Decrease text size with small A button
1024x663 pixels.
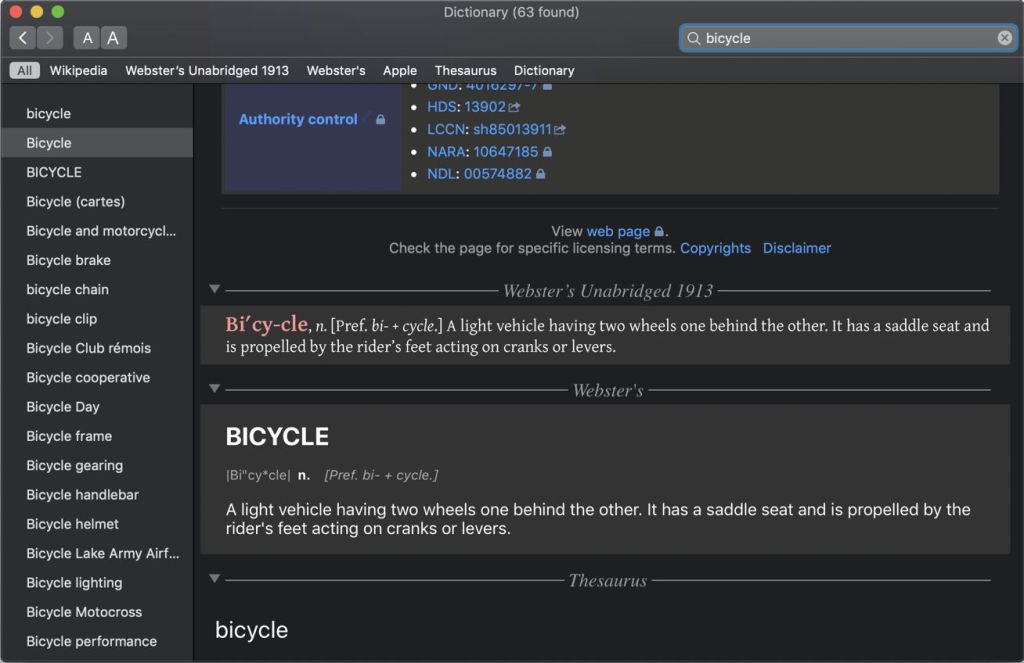click(x=88, y=38)
